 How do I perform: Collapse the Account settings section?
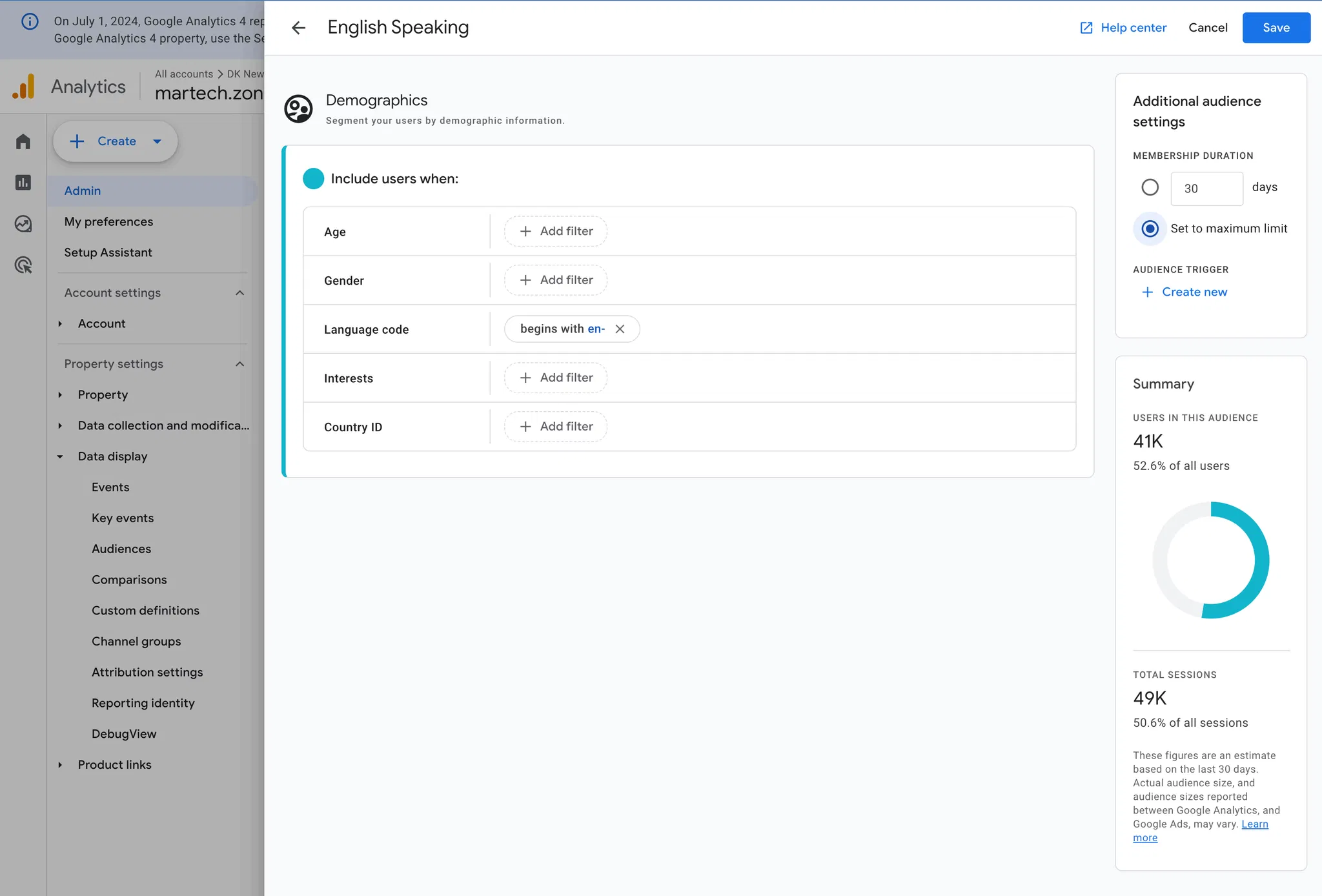click(x=239, y=293)
